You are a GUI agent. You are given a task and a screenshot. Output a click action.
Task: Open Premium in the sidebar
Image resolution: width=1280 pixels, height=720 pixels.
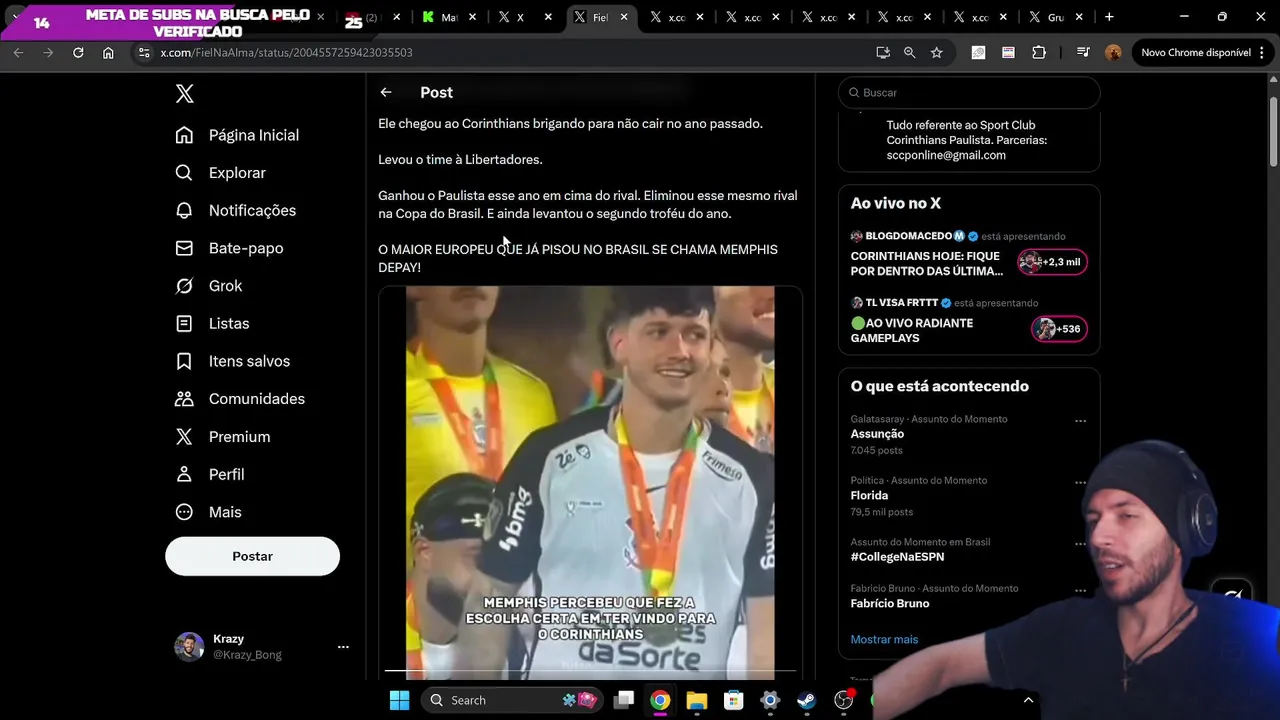pos(222,437)
